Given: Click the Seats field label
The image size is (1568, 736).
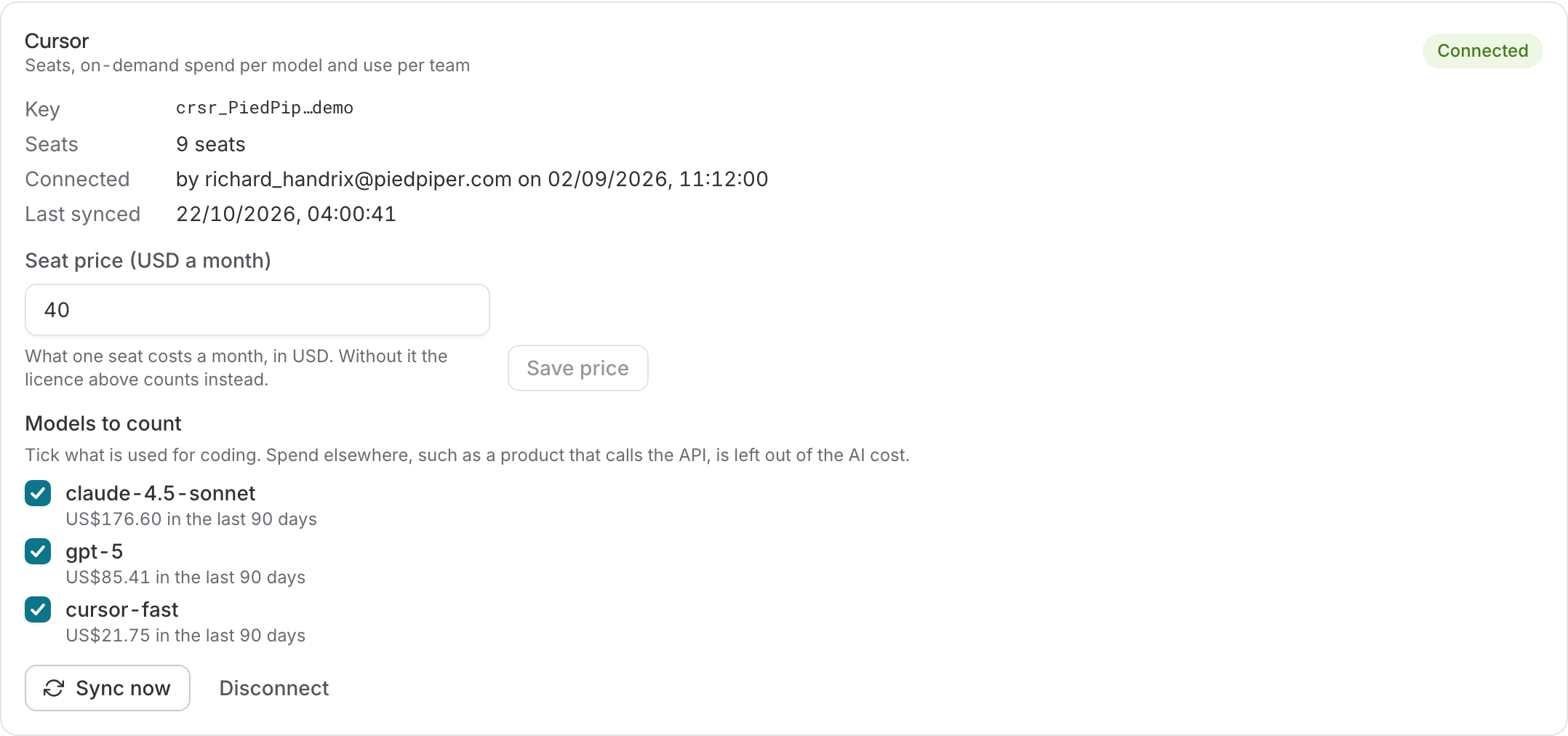Looking at the screenshot, I should 52,144.
